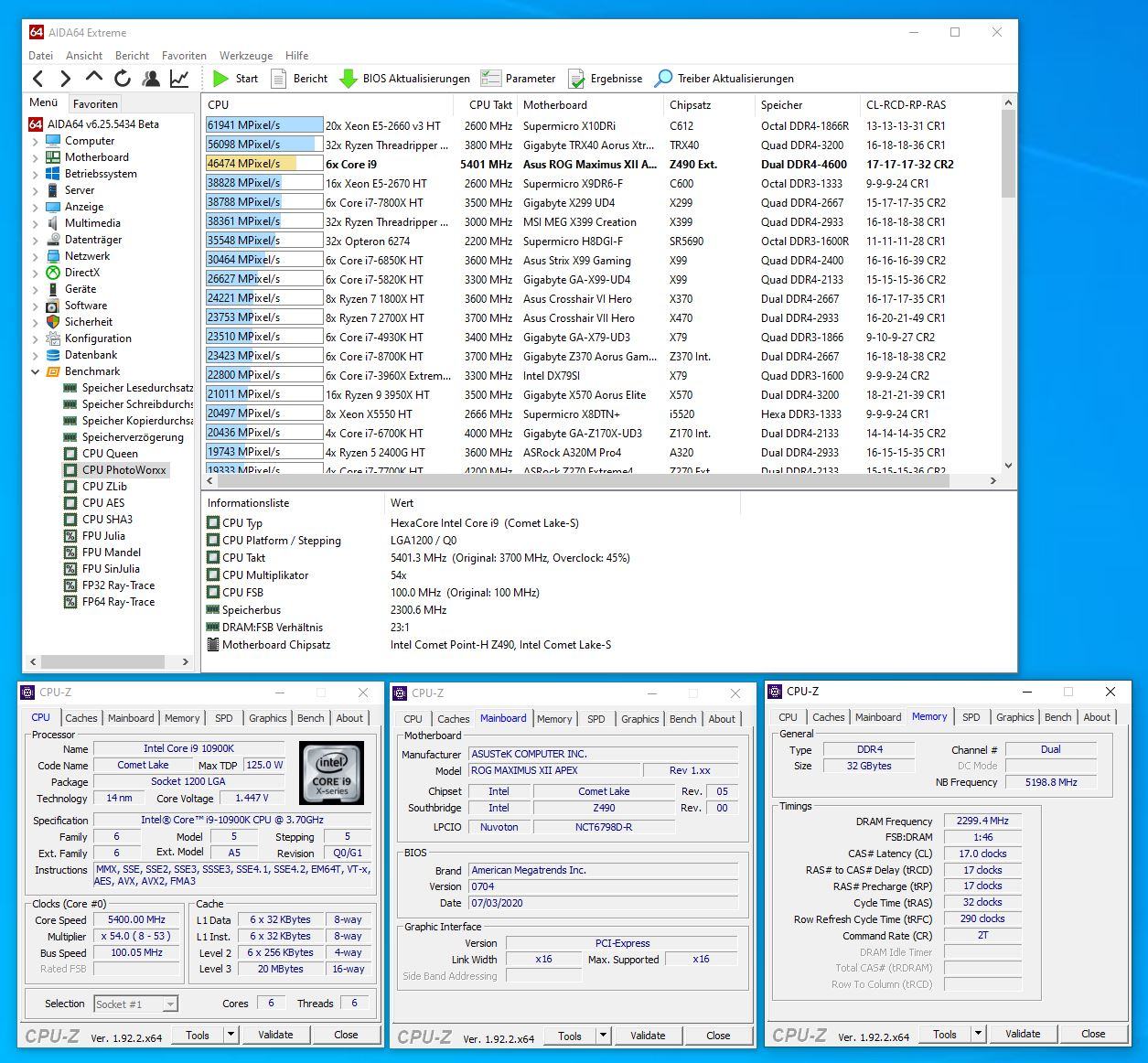1148x1063 pixels.
Task: Select FP64 Ray-Trace benchmark item
Action: click(x=118, y=602)
